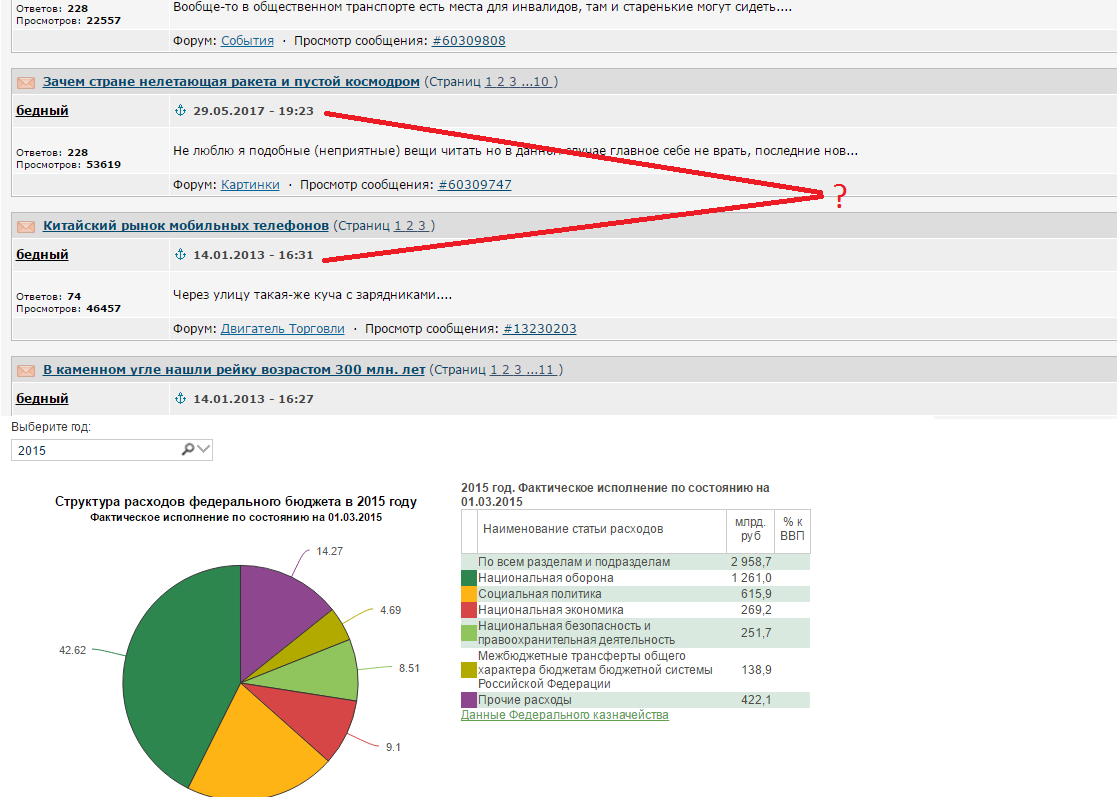The width and height of the screenshot is (1117, 797).
Task: View message #60309747
Action: 474,184
